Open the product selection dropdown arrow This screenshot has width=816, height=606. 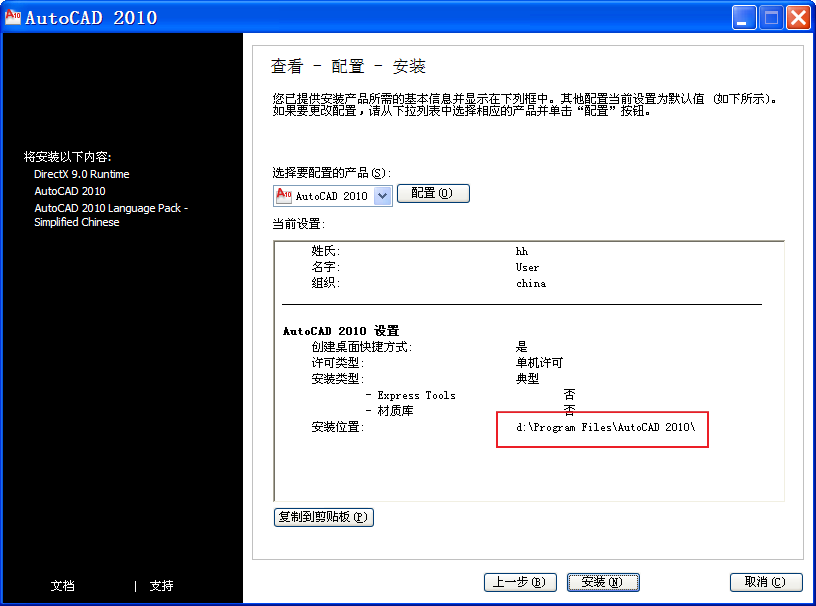click(382, 196)
